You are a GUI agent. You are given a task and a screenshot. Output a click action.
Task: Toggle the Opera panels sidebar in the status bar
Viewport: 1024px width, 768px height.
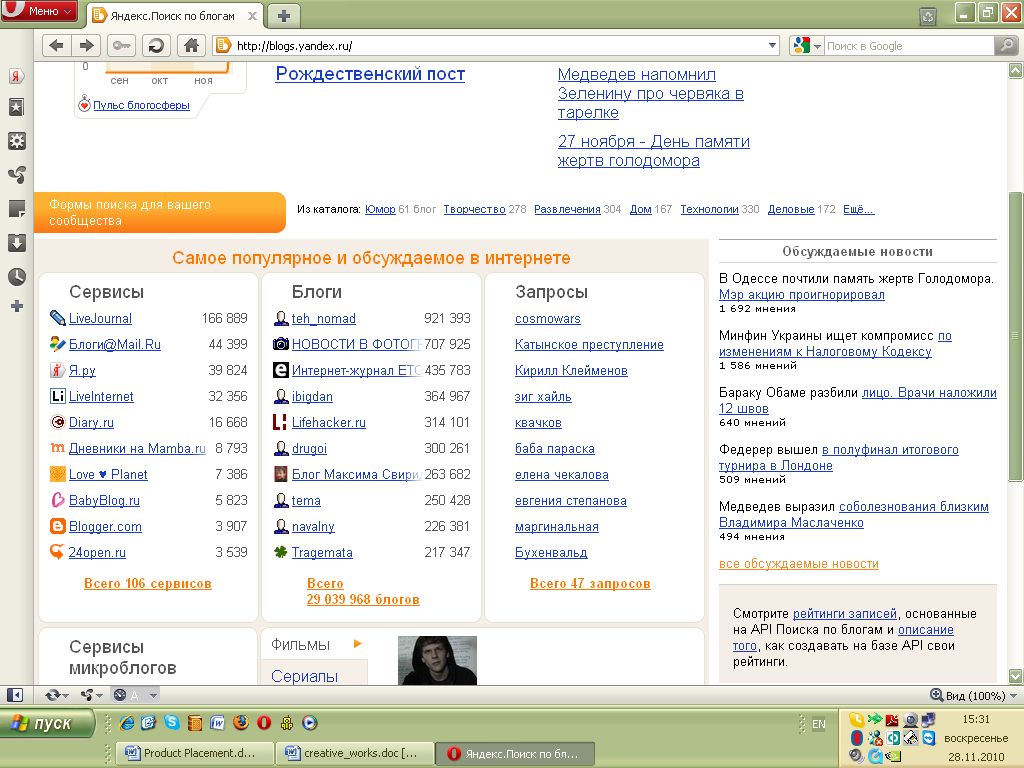(x=14, y=696)
